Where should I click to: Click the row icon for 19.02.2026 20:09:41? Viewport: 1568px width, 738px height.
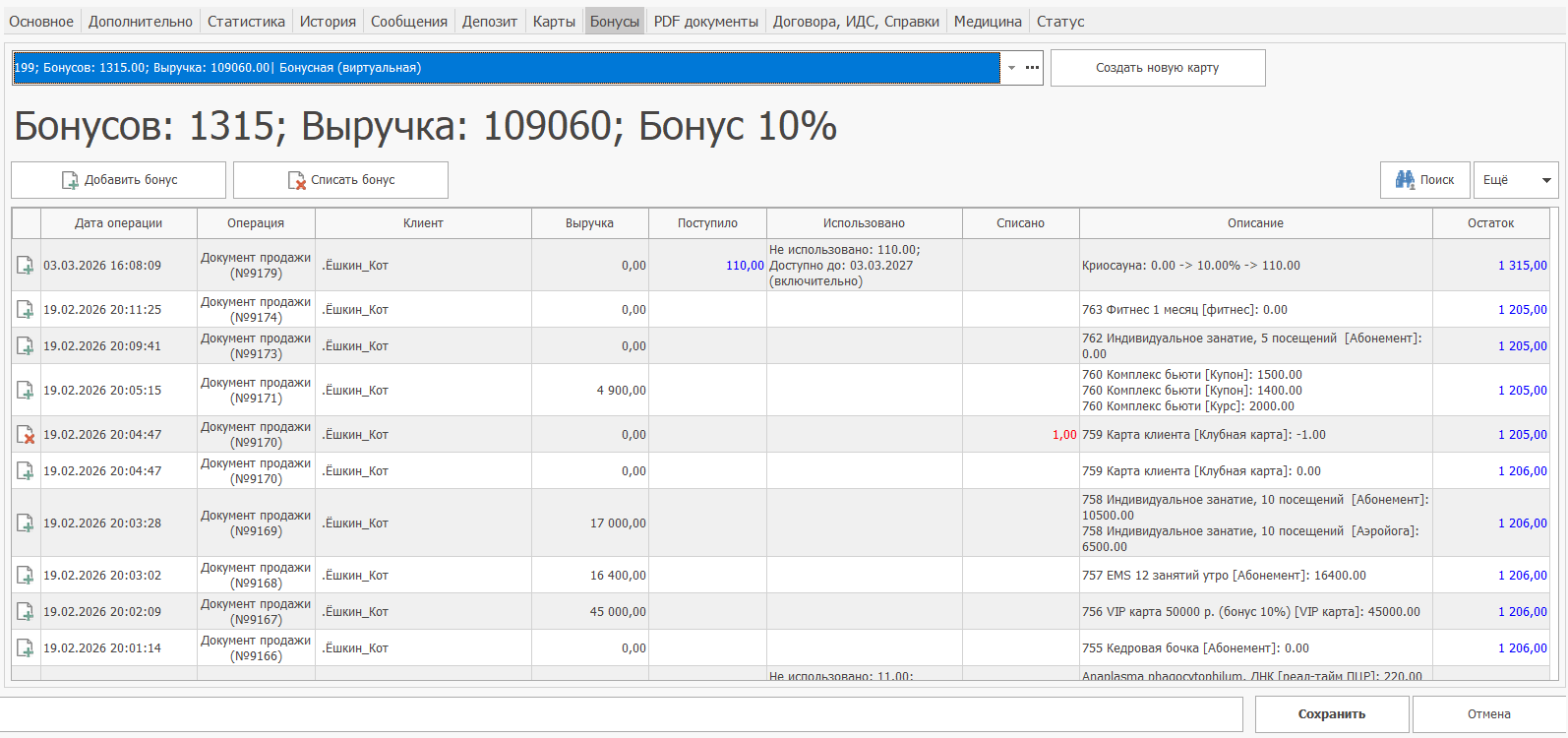[x=26, y=346]
